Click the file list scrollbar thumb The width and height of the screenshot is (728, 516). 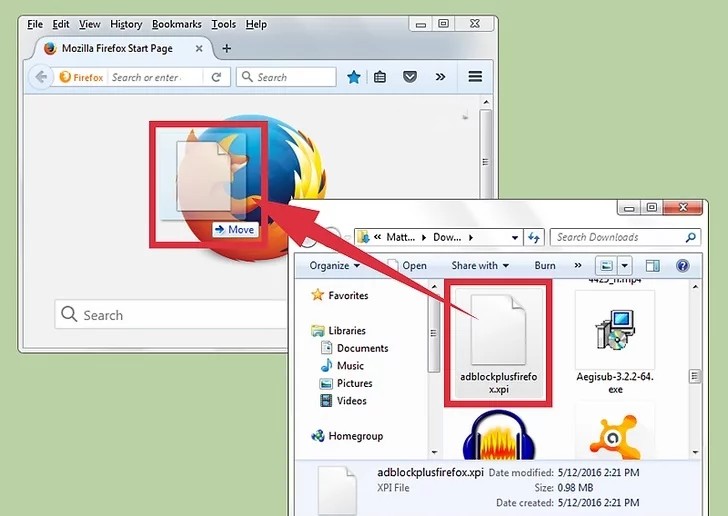pos(695,376)
